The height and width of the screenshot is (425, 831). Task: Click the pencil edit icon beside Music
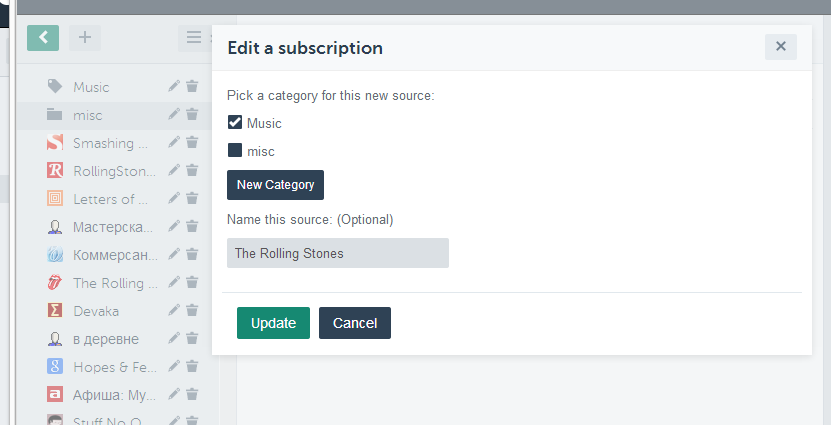[174, 87]
